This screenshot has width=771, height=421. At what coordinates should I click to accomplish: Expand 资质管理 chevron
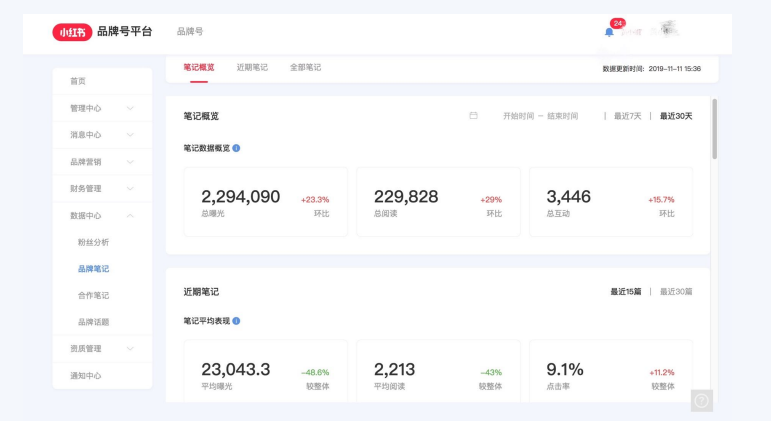[x=130, y=348]
